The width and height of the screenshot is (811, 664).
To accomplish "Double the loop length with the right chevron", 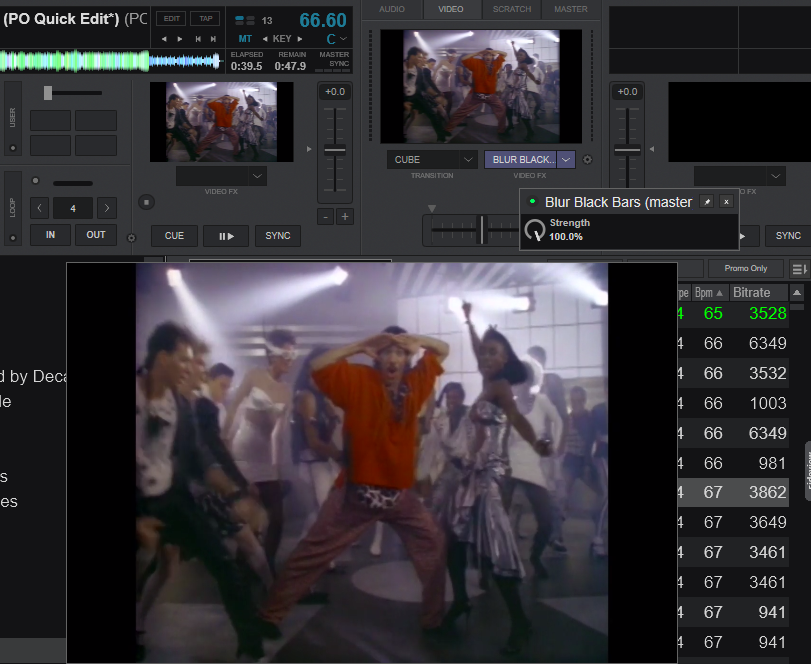I will [x=107, y=208].
